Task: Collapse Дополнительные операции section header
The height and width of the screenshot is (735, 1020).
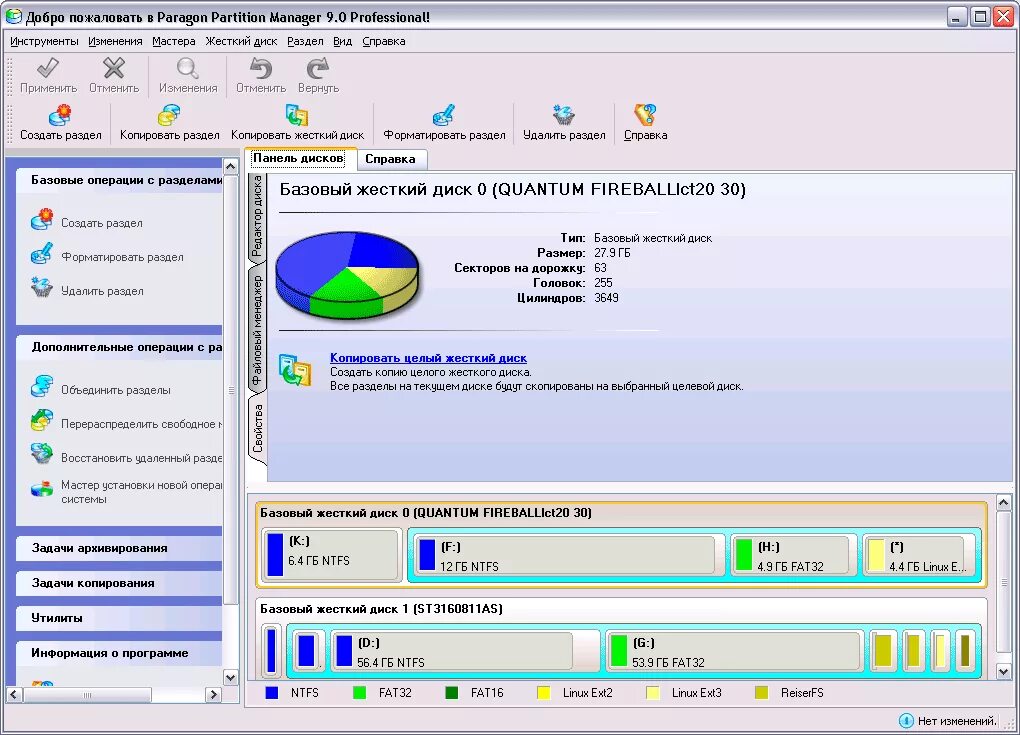Action: tap(120, 347)
